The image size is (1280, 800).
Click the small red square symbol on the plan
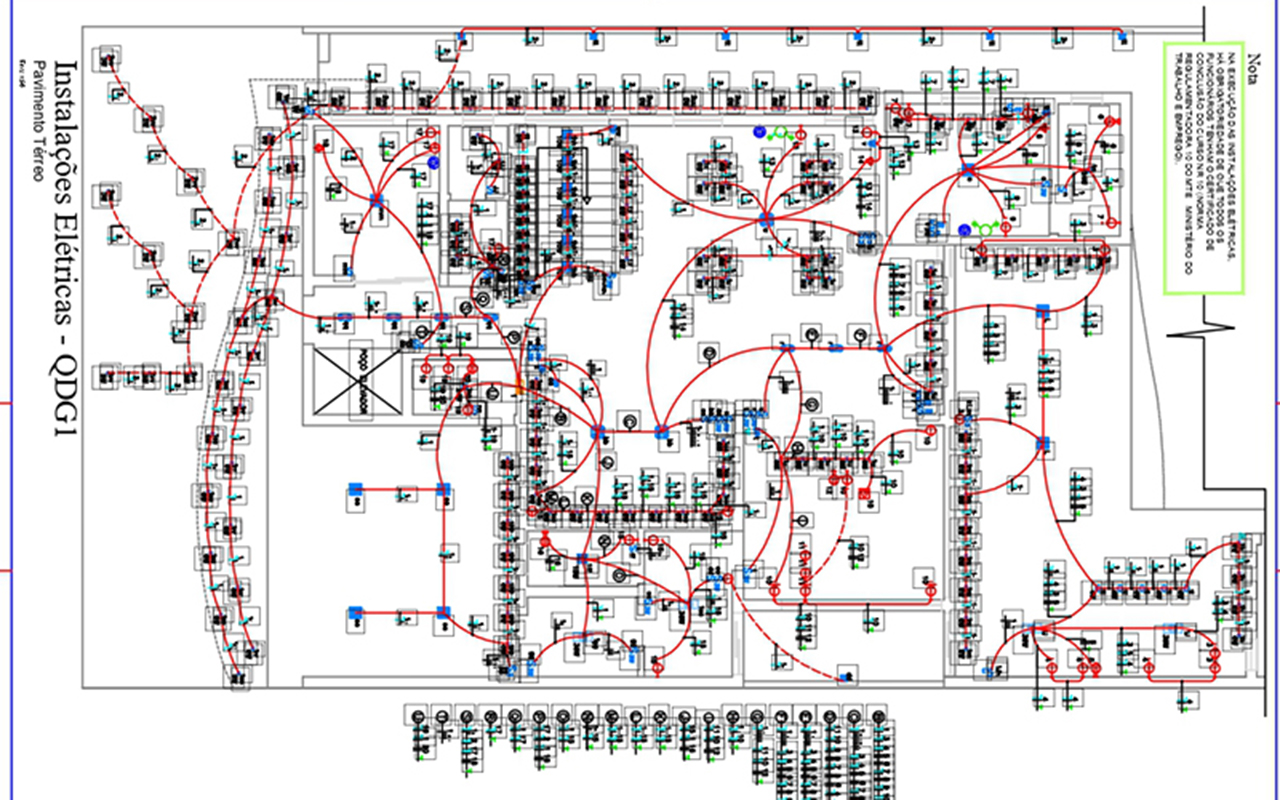865,493
